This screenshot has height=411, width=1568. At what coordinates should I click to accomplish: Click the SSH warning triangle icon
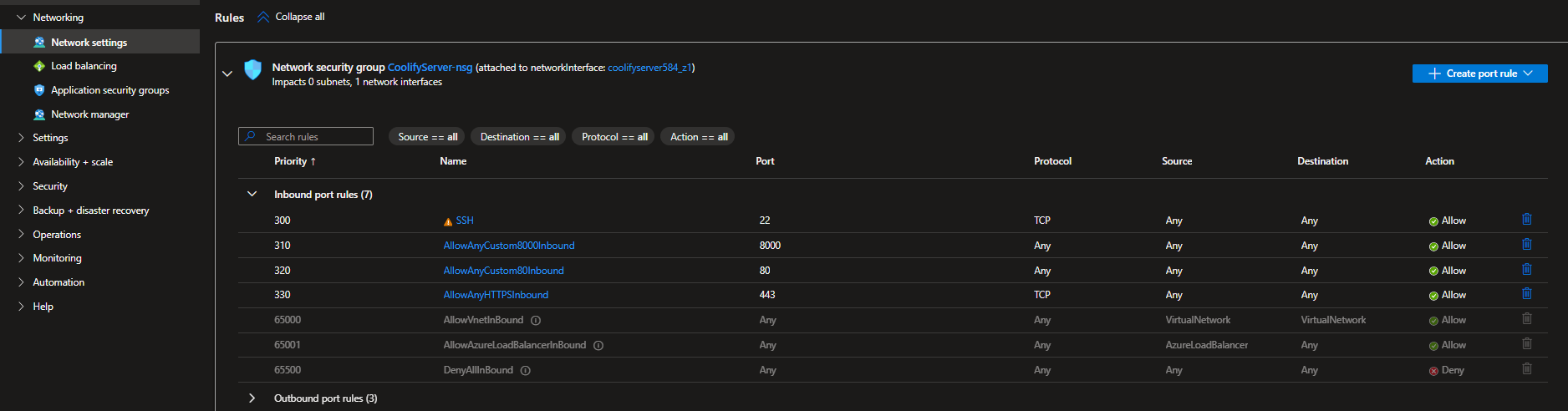(448, 221)
